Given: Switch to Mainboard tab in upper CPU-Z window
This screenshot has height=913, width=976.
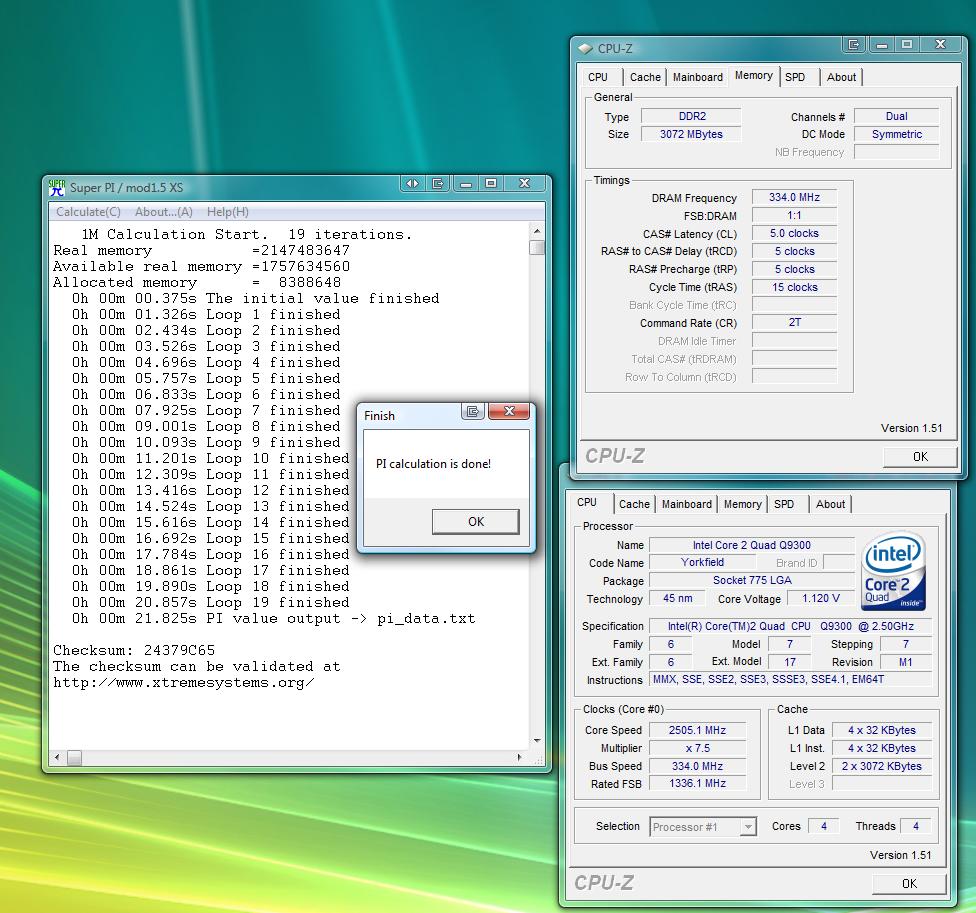Looking at the screenshot, I should (698, 77).
